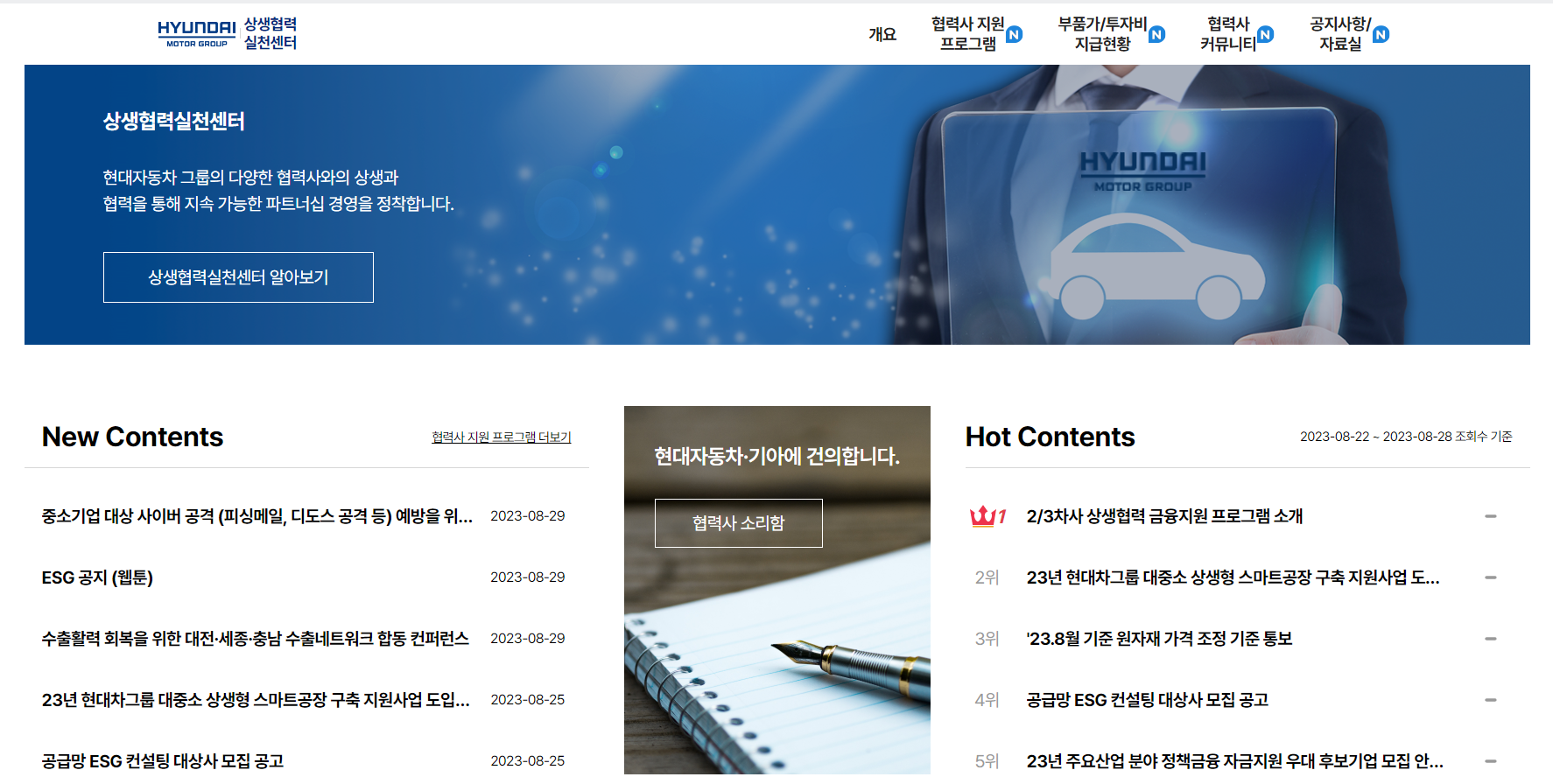Open the 수출활력 회복 수출네트워크 합동 컨퍼런스 post
This screenshot has height=784, width=1553.
click(x=256, y=639)
